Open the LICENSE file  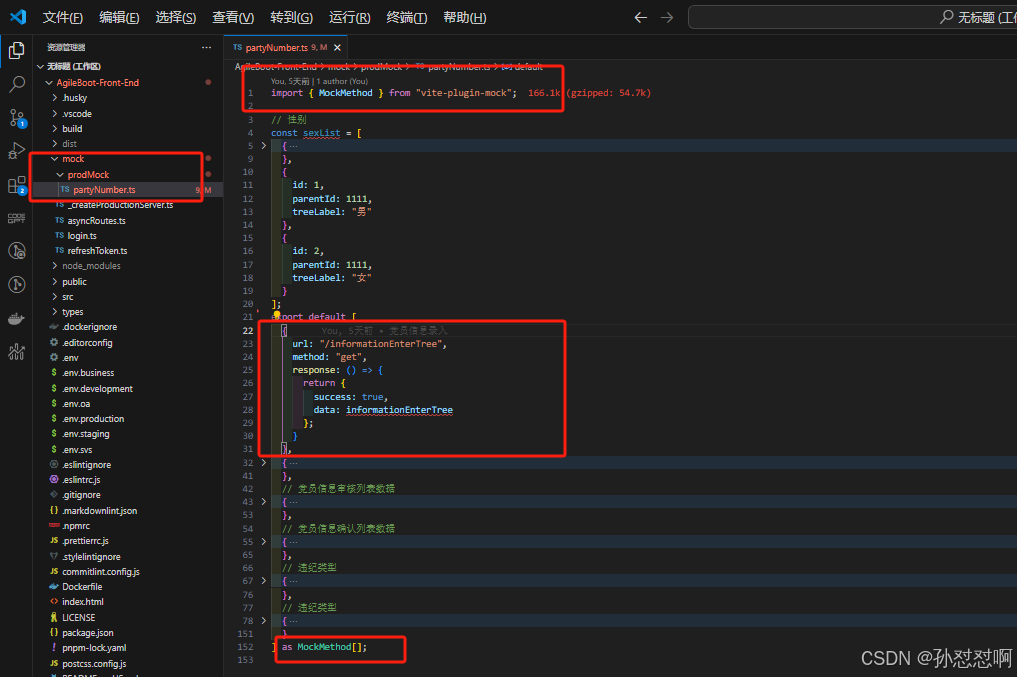78,617
